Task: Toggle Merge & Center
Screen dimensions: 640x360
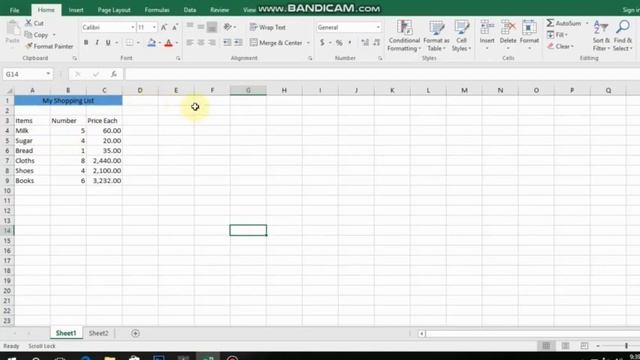Action: 276,42
